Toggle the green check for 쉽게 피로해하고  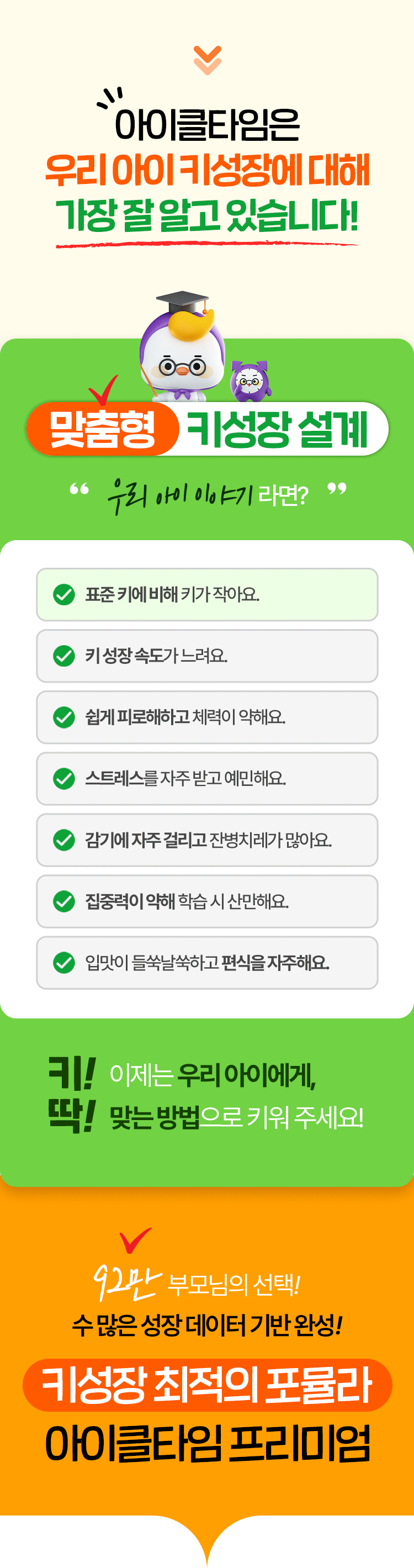tap(64, 717)
